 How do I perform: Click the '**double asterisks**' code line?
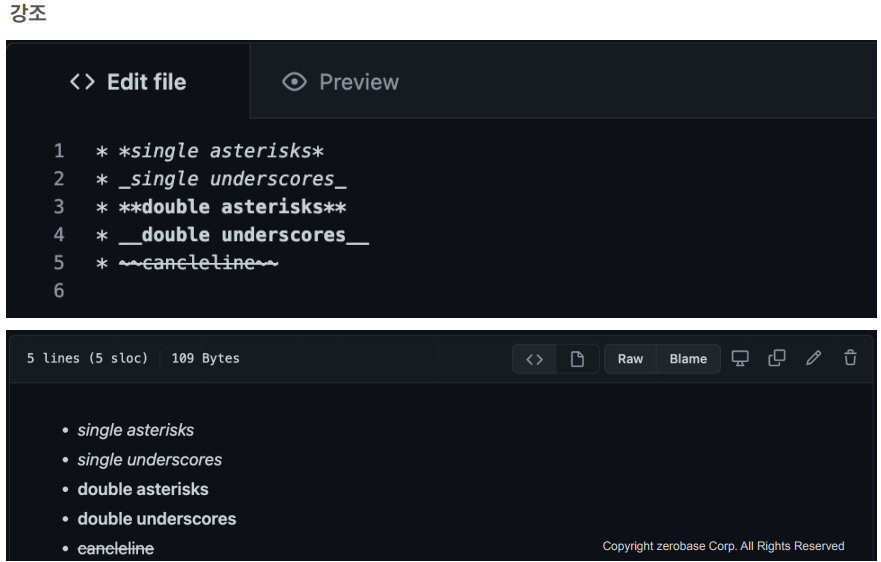click(221, 207)
